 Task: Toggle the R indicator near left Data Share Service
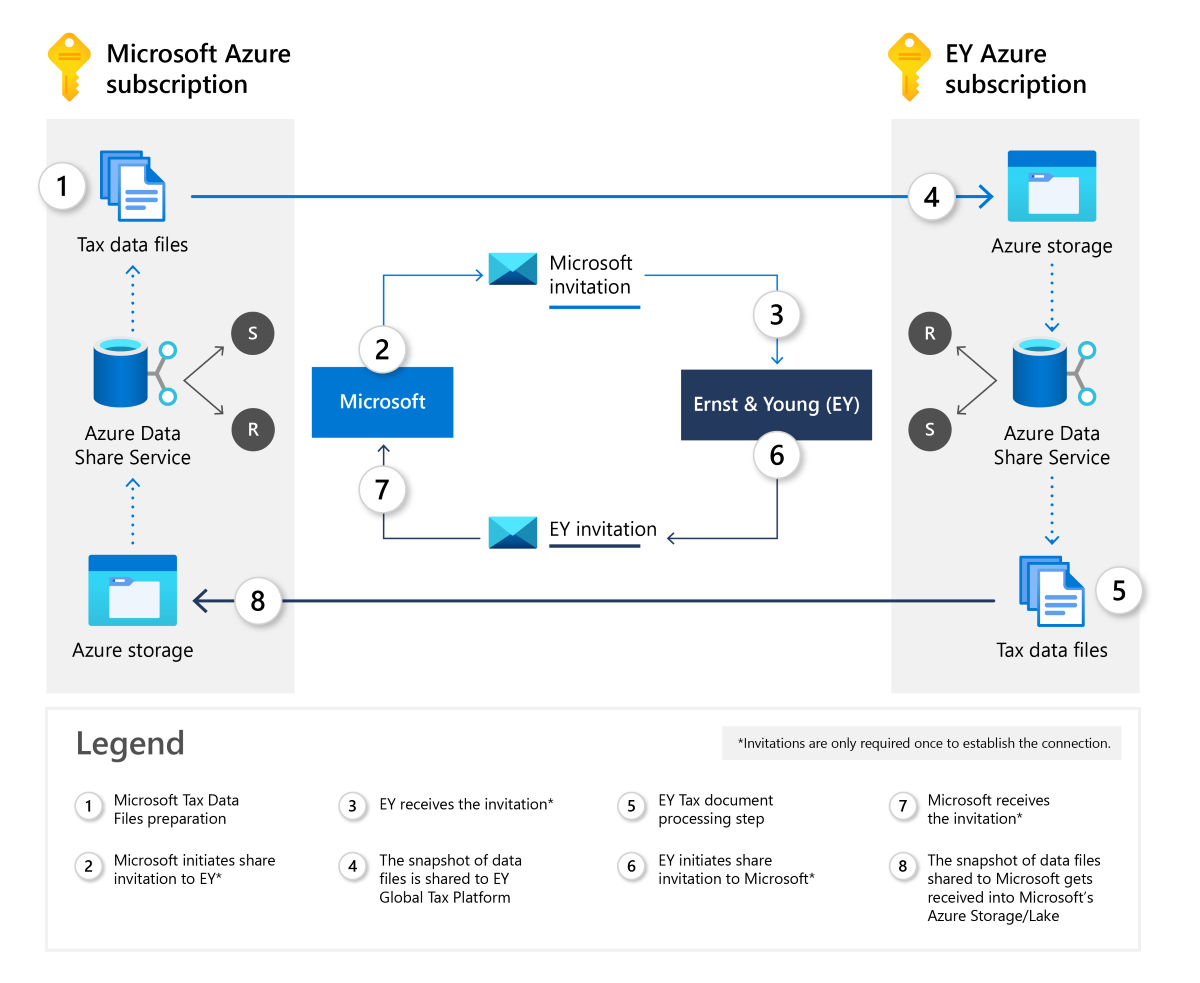(252, 429)
